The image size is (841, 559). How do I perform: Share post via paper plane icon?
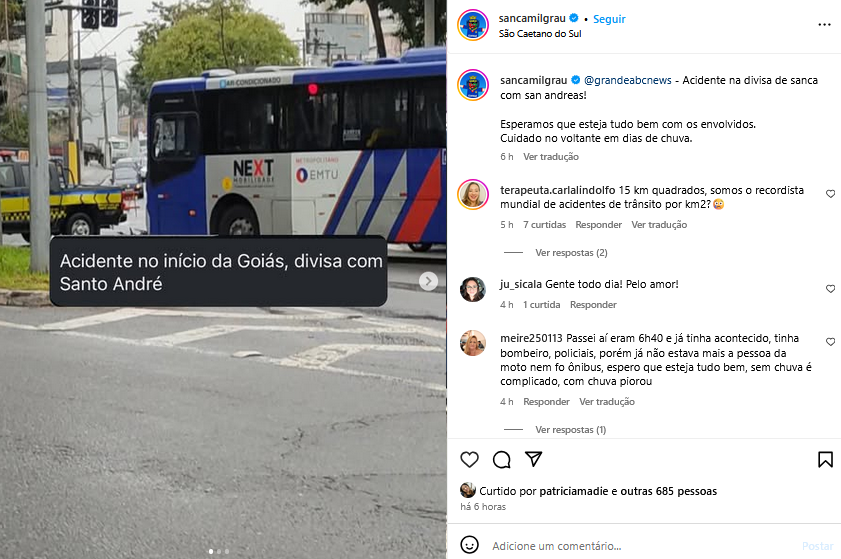click(533, 459)
